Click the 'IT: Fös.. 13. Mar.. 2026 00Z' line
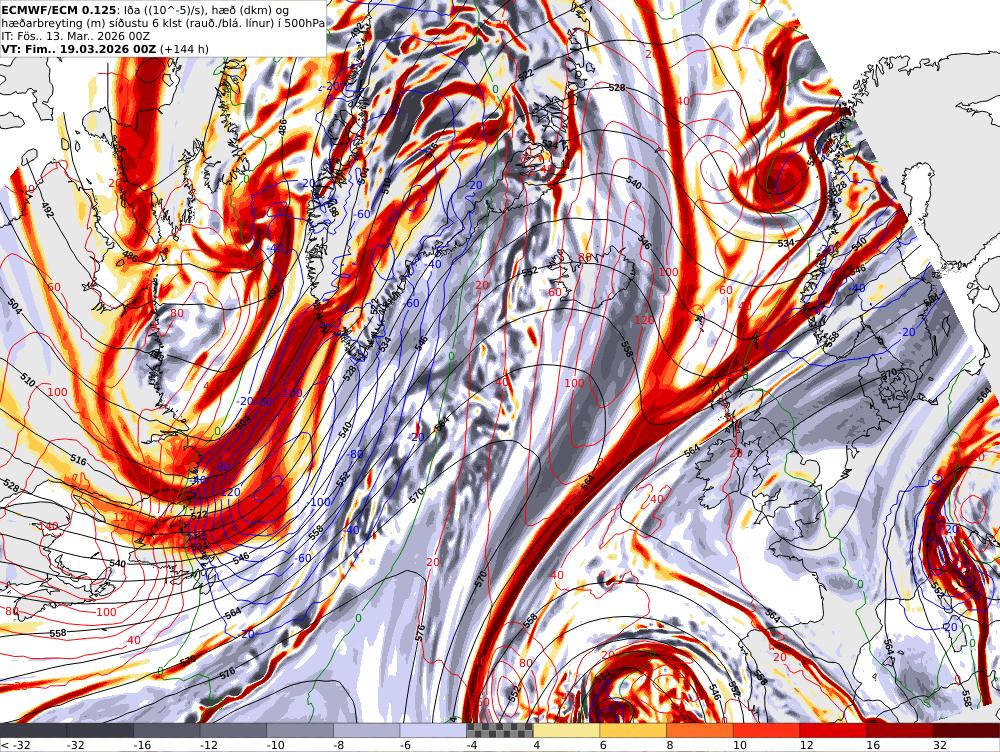The height and width of the screenshot is (752, 1000). (75, 36)
